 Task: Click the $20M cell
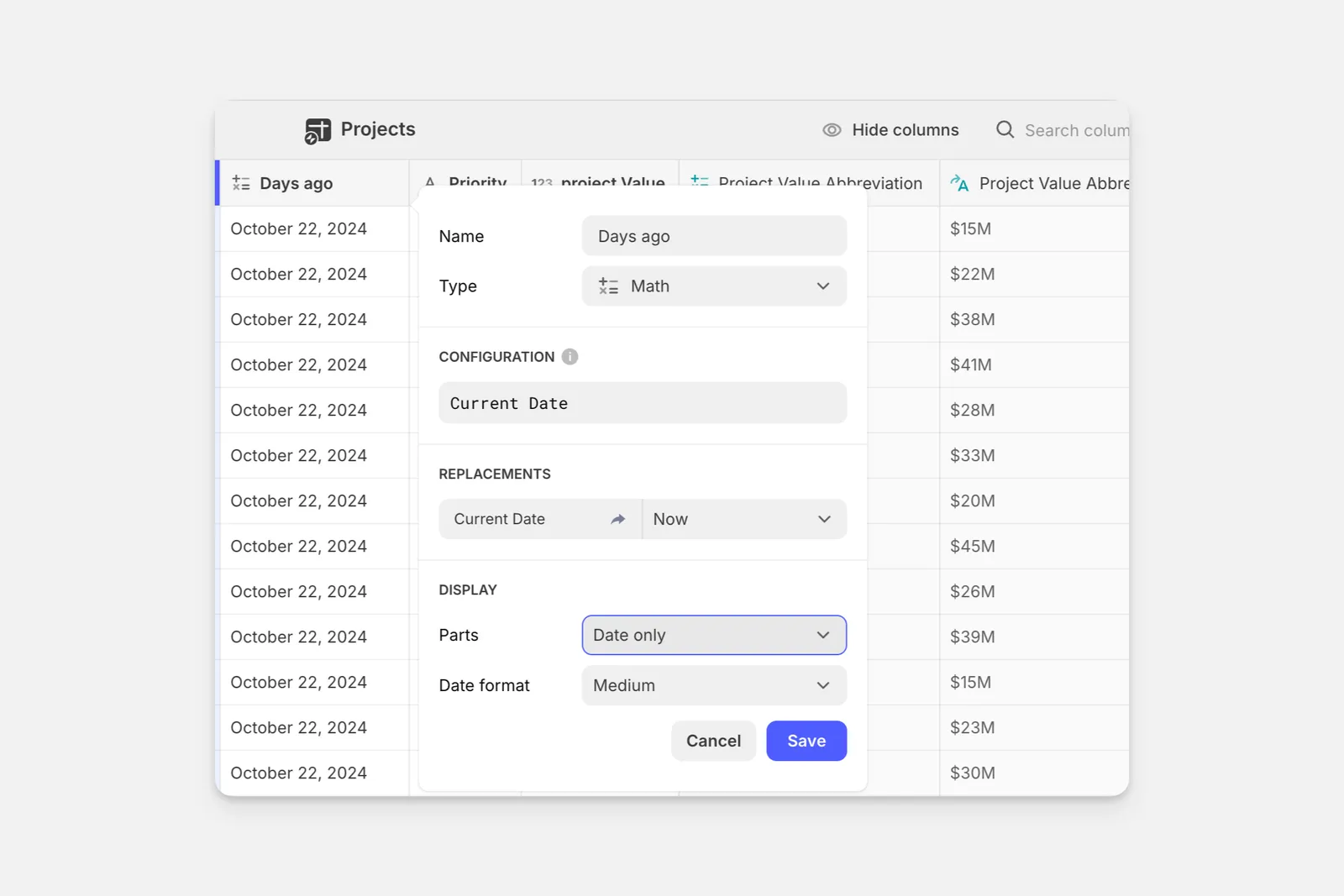pos(1034,500)
